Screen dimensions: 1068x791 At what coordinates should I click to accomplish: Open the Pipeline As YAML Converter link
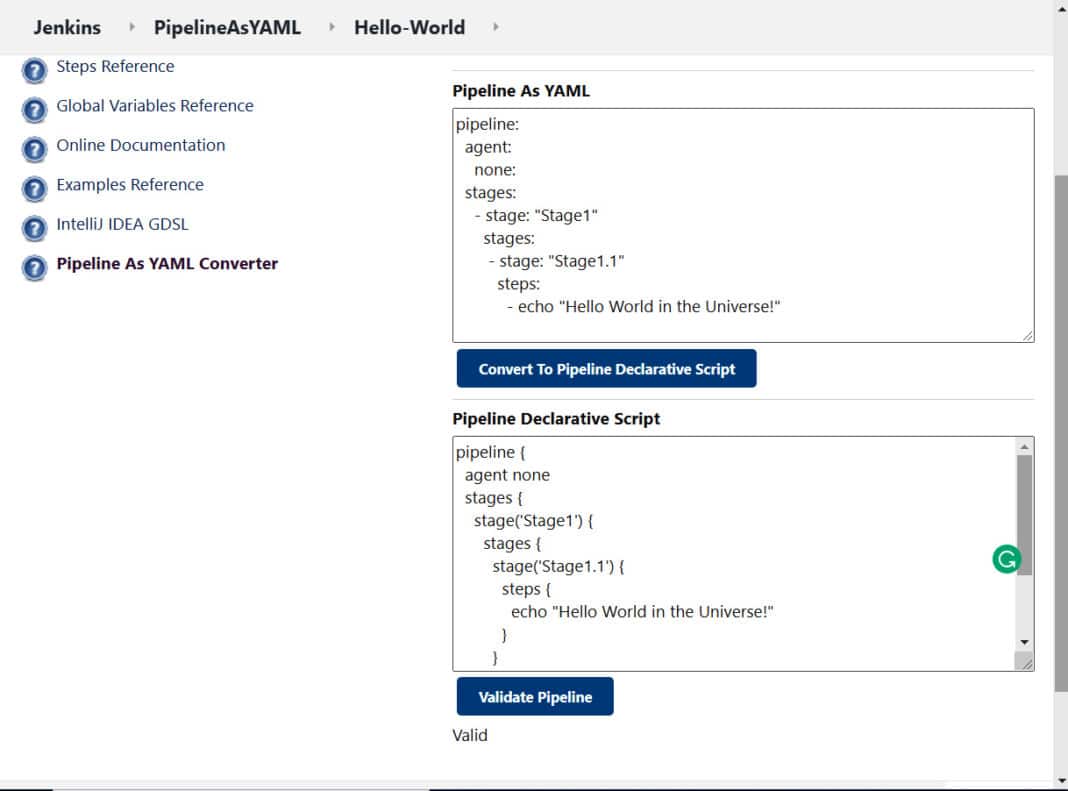click(167, 264)
